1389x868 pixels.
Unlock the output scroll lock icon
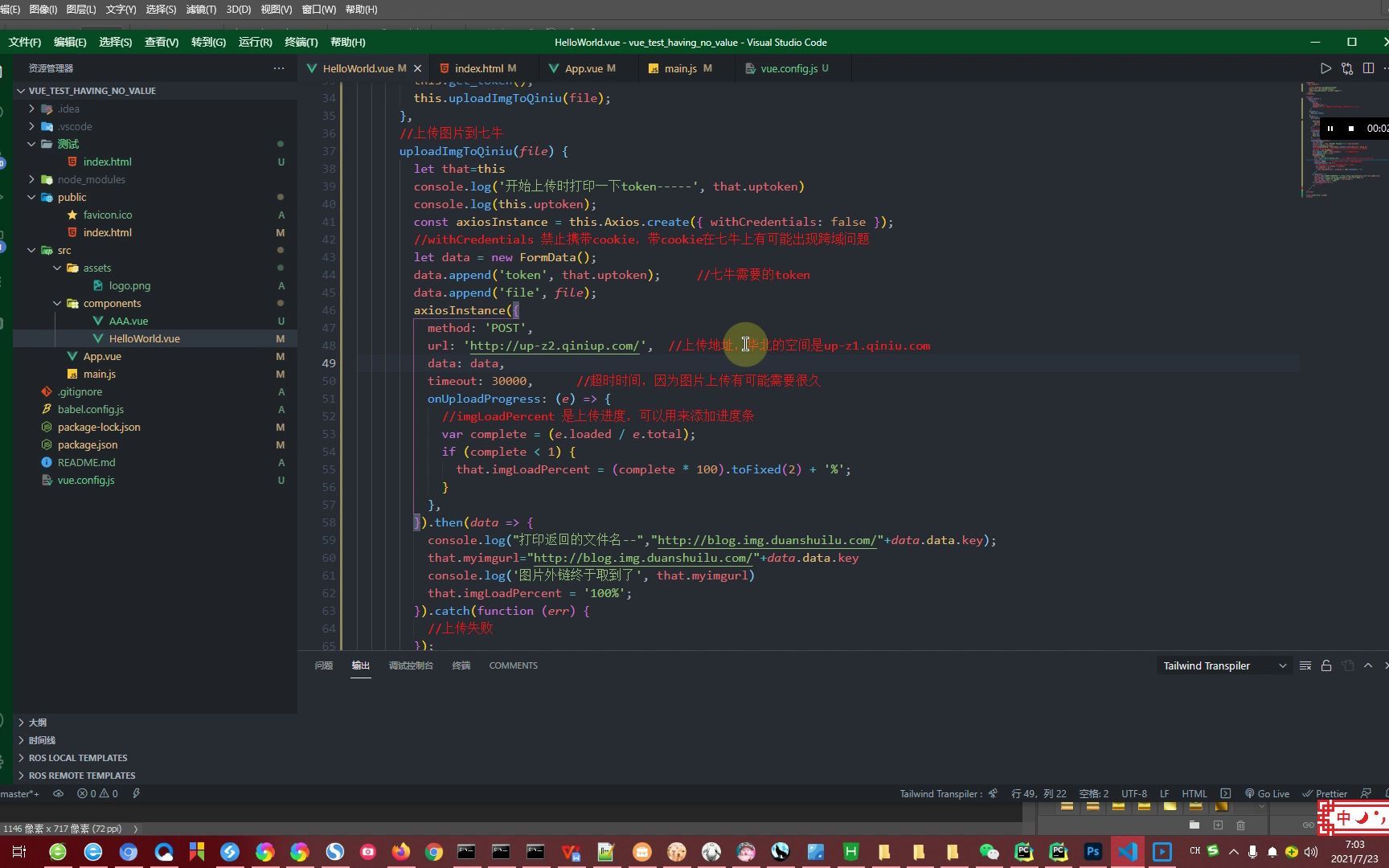[1326, 665]
